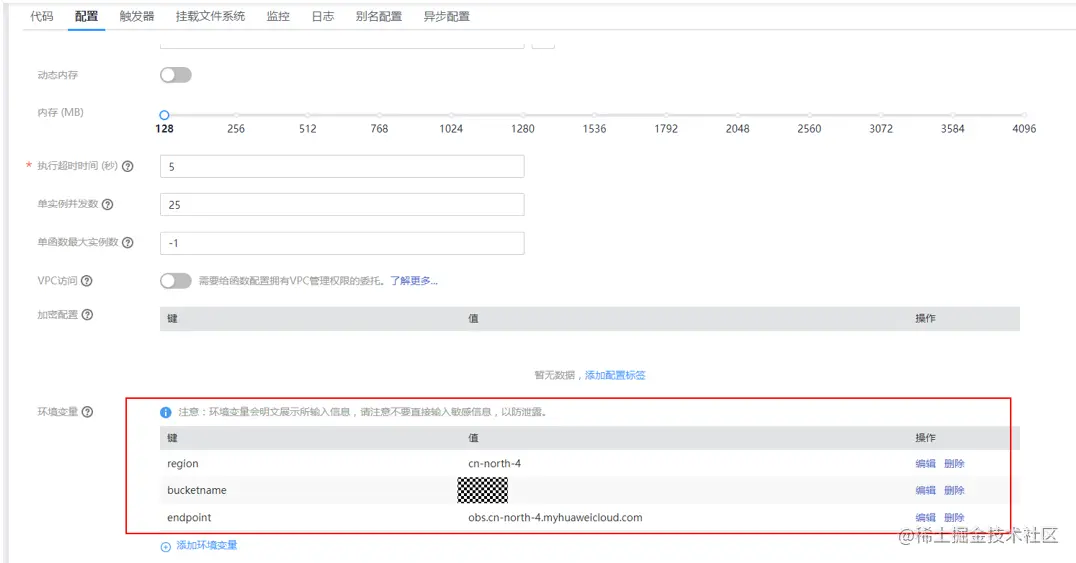Set memory slider to 512
Viewport: 1076px width, 563px height.
[x=307, y=115]
